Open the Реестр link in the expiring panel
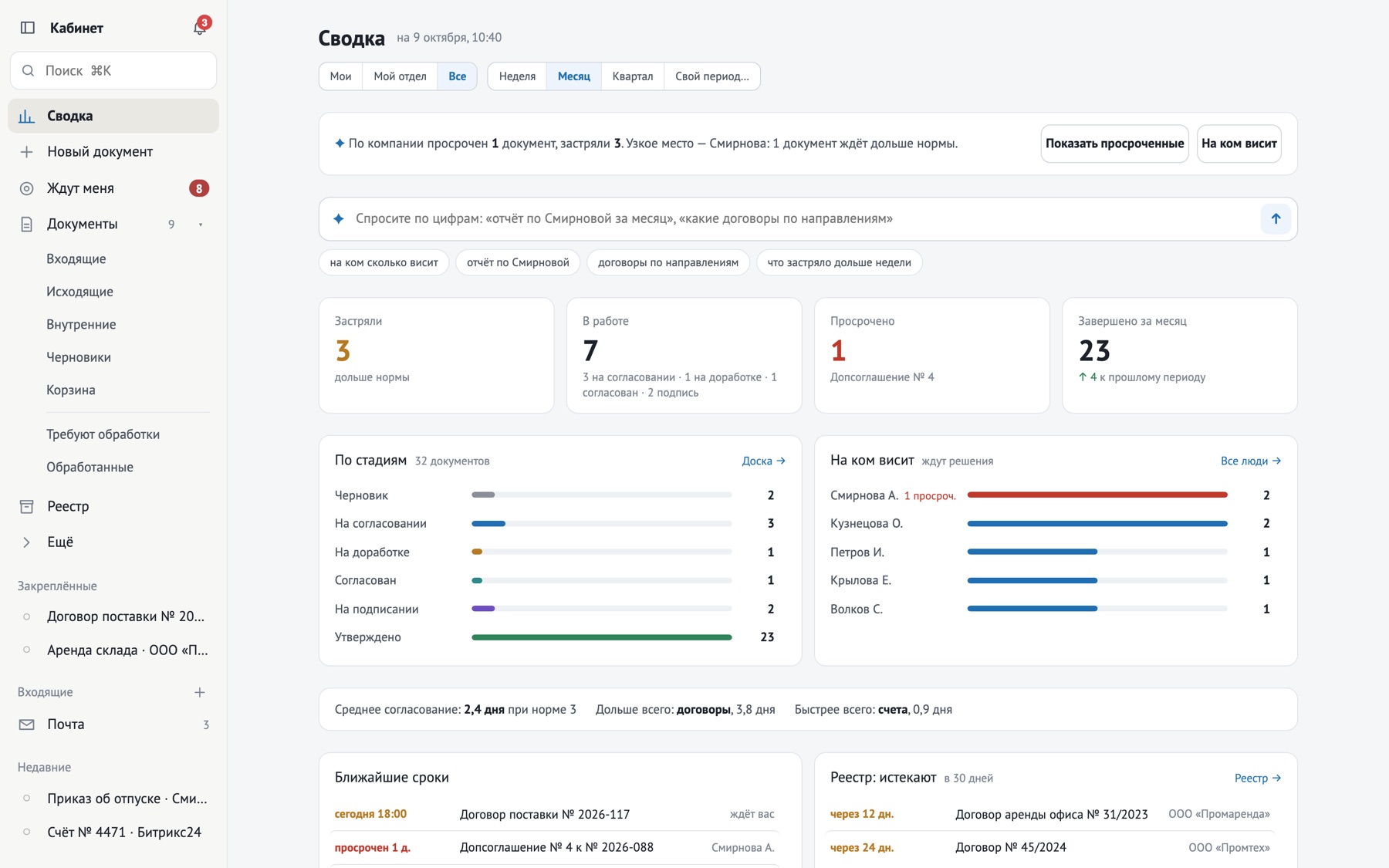Image resolution: width=1389 pixels, height=868 pixels. click(x=1258, y=778)
